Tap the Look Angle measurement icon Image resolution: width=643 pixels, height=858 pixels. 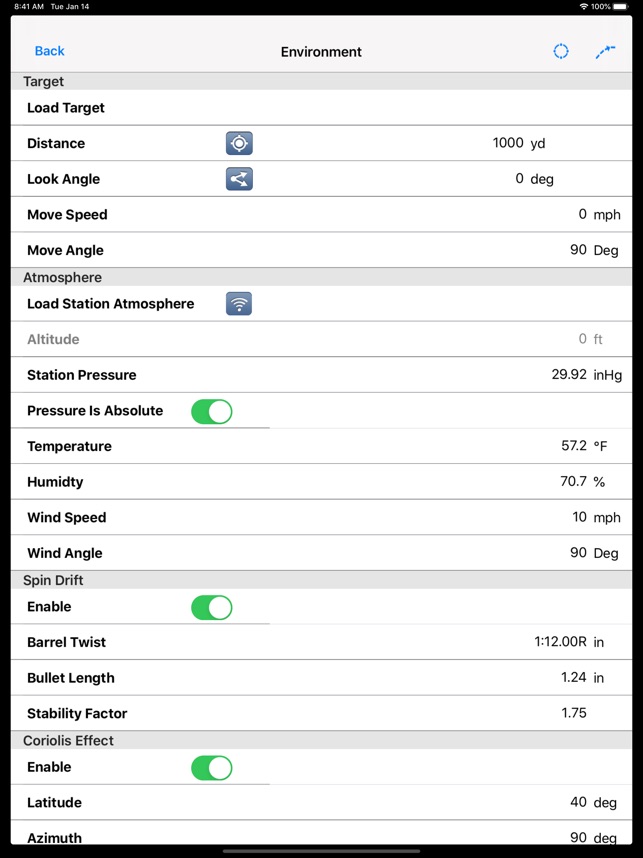pos(239,179)
